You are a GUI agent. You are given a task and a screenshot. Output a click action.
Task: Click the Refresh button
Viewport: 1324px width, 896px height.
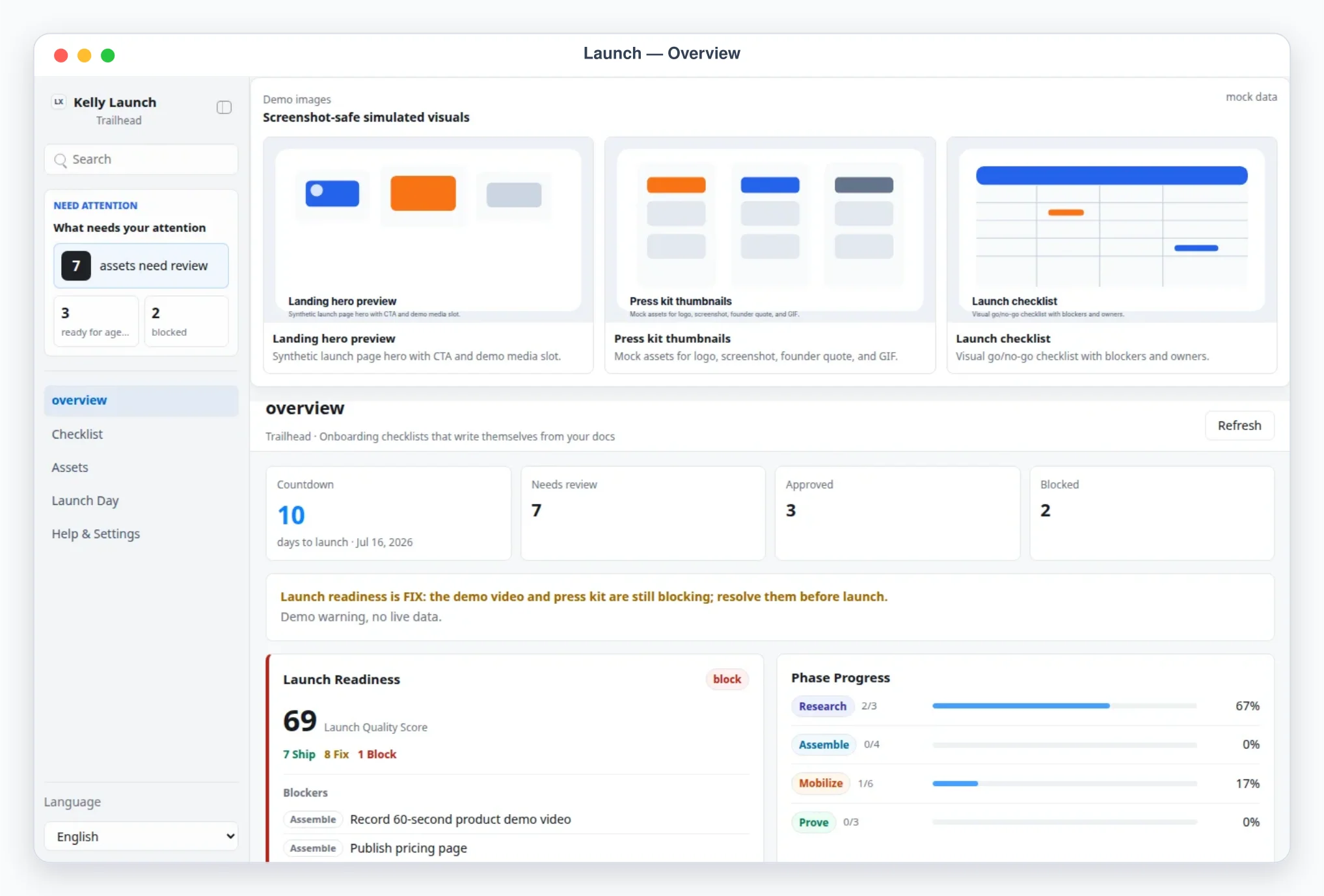click(x=1239, y=426)
